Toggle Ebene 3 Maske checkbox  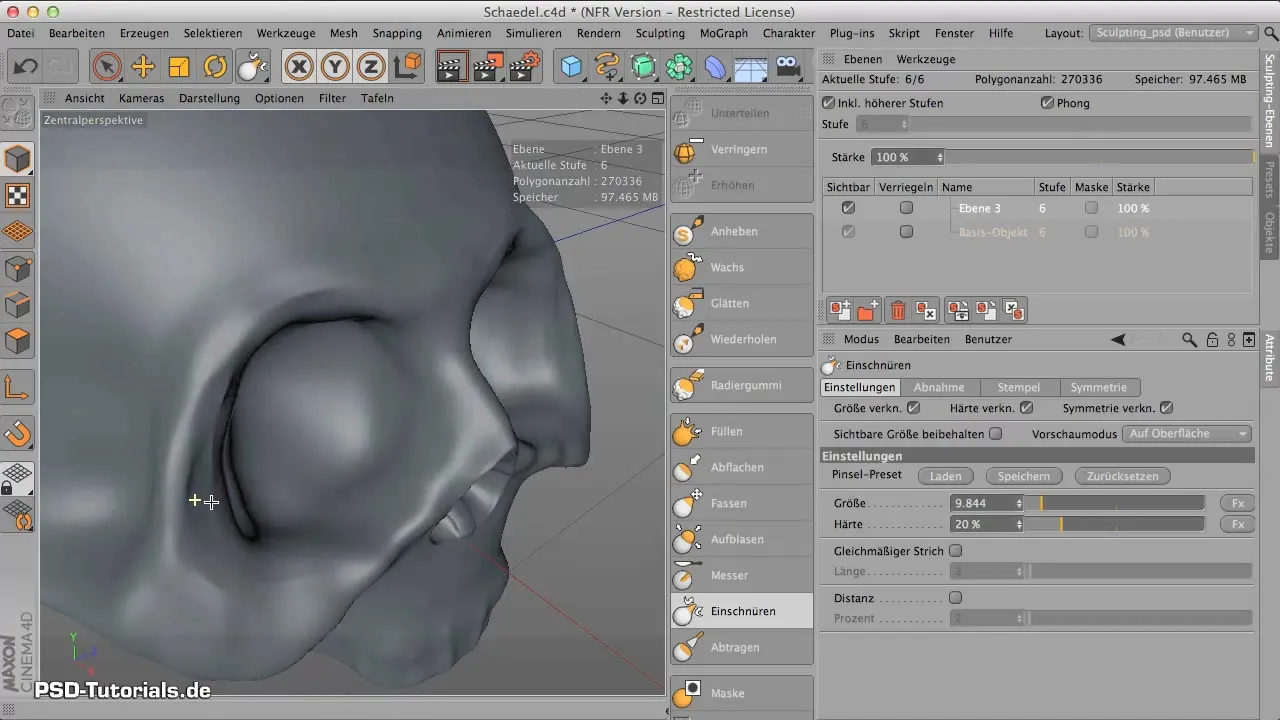tap(1091, 208)
